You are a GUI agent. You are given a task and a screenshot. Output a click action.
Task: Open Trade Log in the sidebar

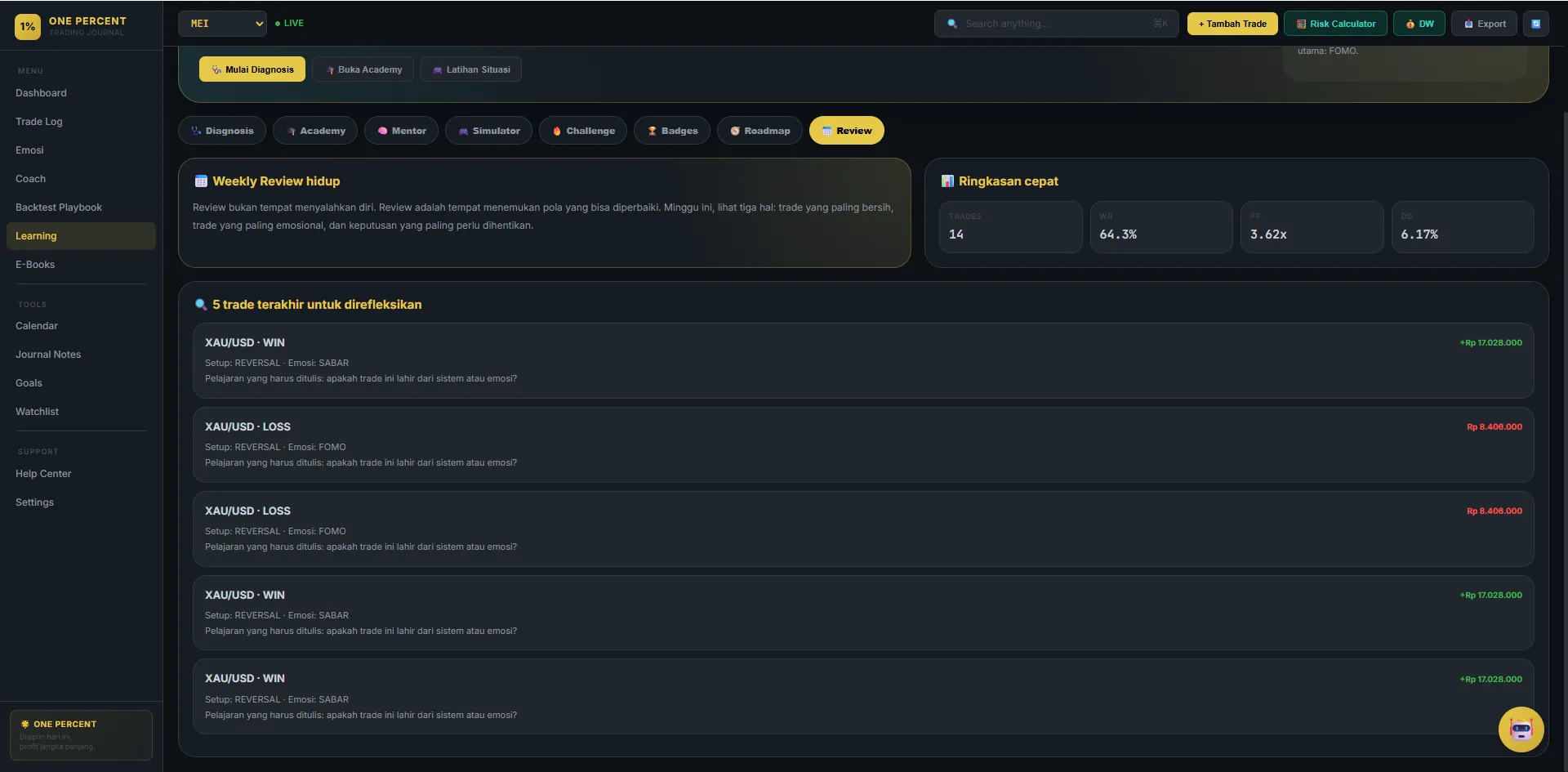[x=81, y=122]
